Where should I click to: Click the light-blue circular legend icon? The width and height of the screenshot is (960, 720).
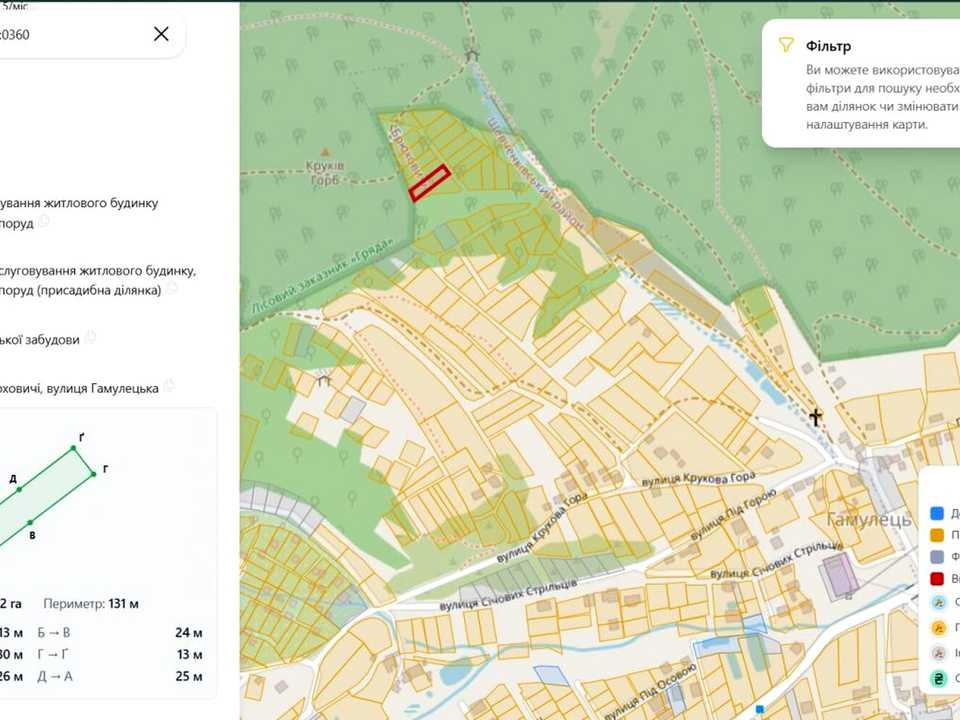[939, 602]
